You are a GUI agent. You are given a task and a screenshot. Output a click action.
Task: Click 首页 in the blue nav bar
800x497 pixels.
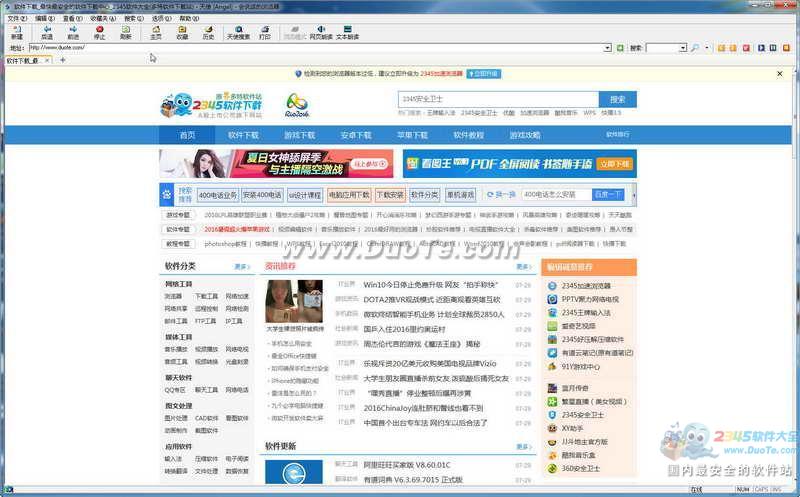pyautogui.click(x=187, y=135)
